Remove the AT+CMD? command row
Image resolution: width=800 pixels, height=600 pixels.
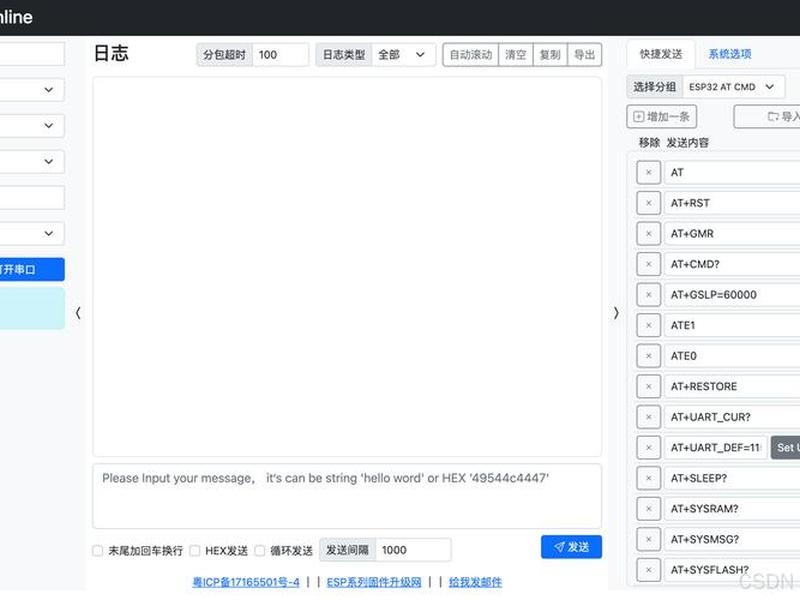[x=648, y=264]
